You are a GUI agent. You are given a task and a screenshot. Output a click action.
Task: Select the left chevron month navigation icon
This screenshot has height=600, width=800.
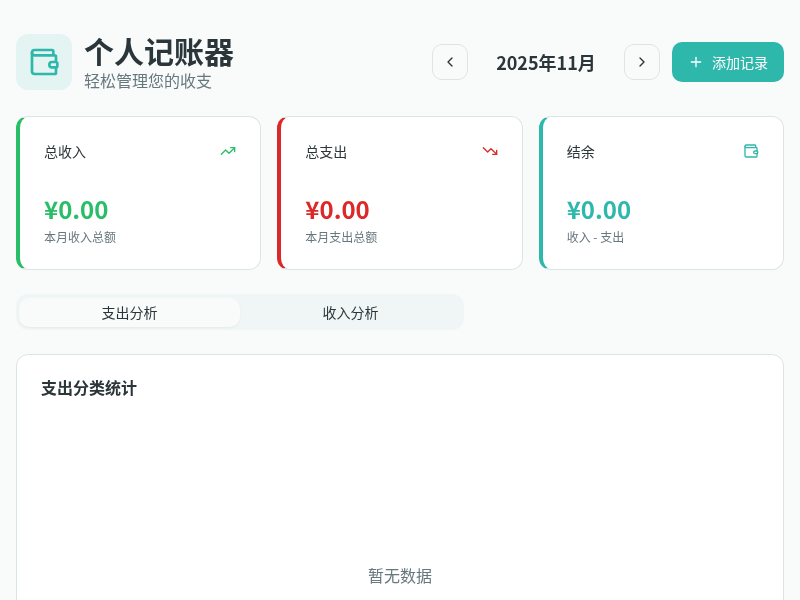point(450,61)
